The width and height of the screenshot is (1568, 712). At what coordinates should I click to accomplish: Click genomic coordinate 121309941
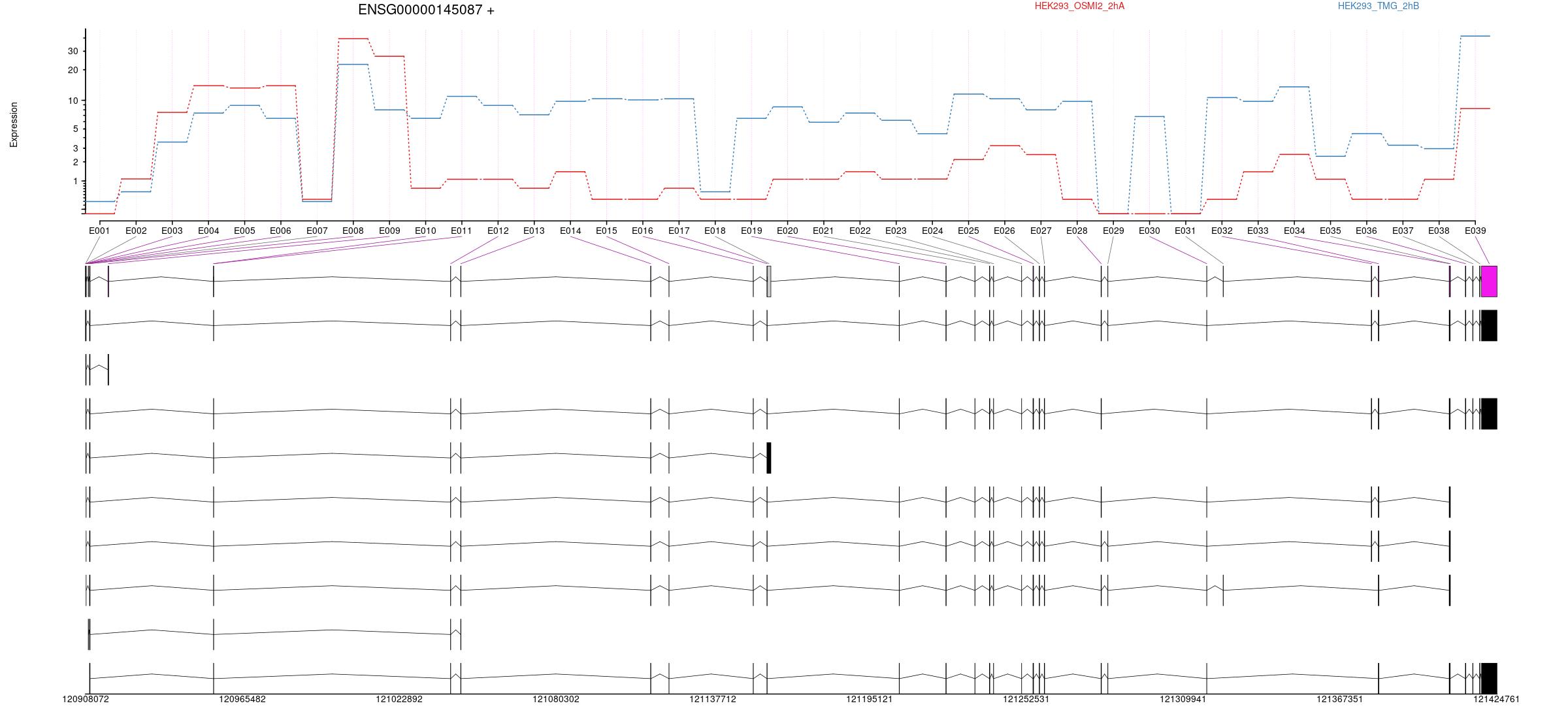(x=1183, y=699)
